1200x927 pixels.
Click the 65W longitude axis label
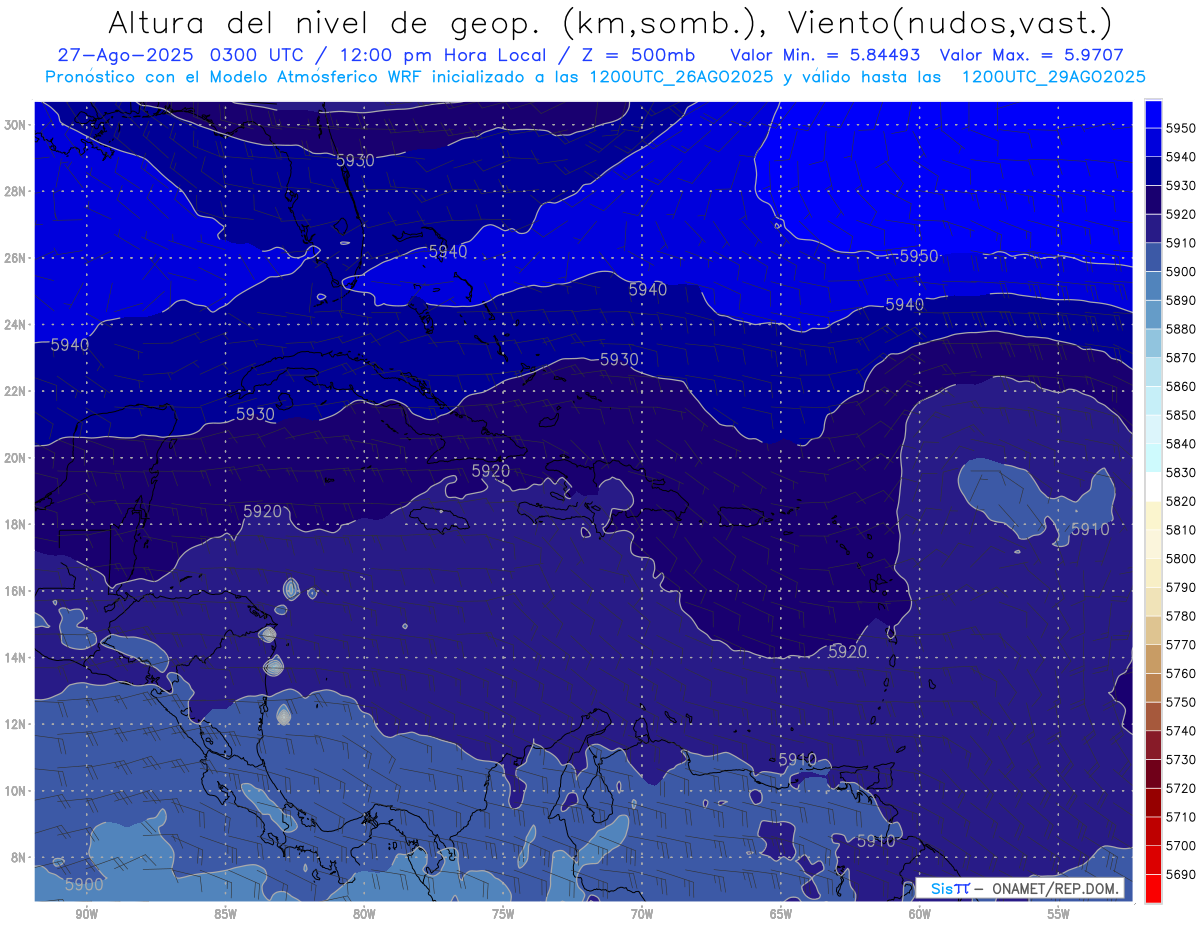click(x=781, y=914)
